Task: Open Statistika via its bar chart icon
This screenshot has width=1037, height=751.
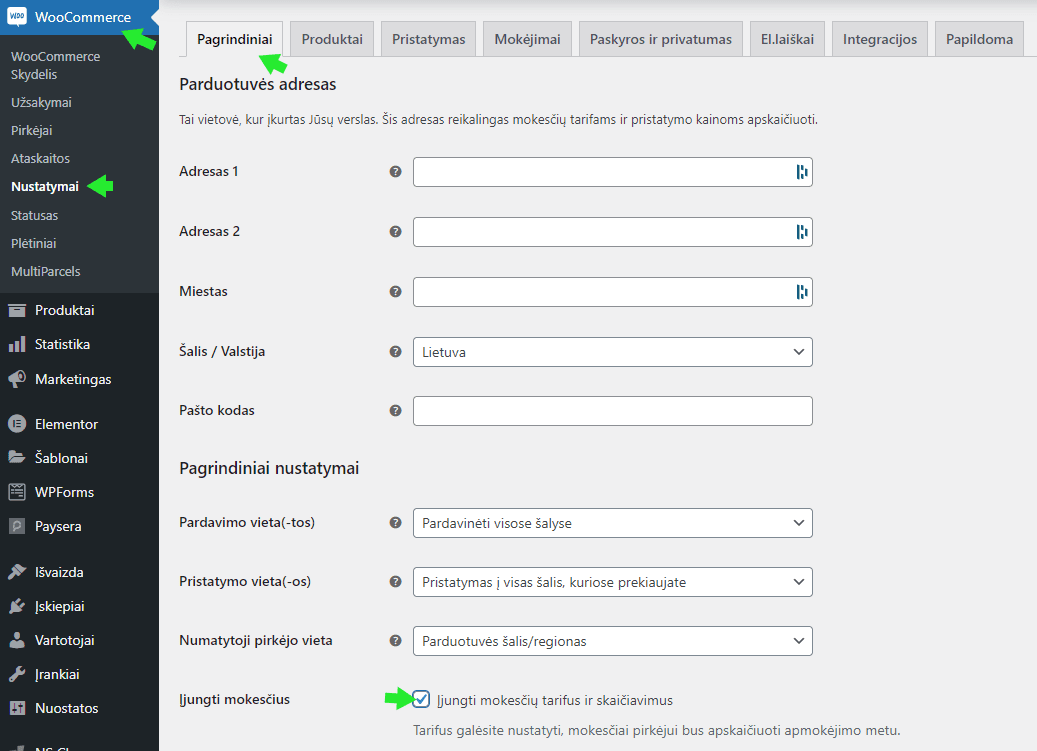Action: 17,344
